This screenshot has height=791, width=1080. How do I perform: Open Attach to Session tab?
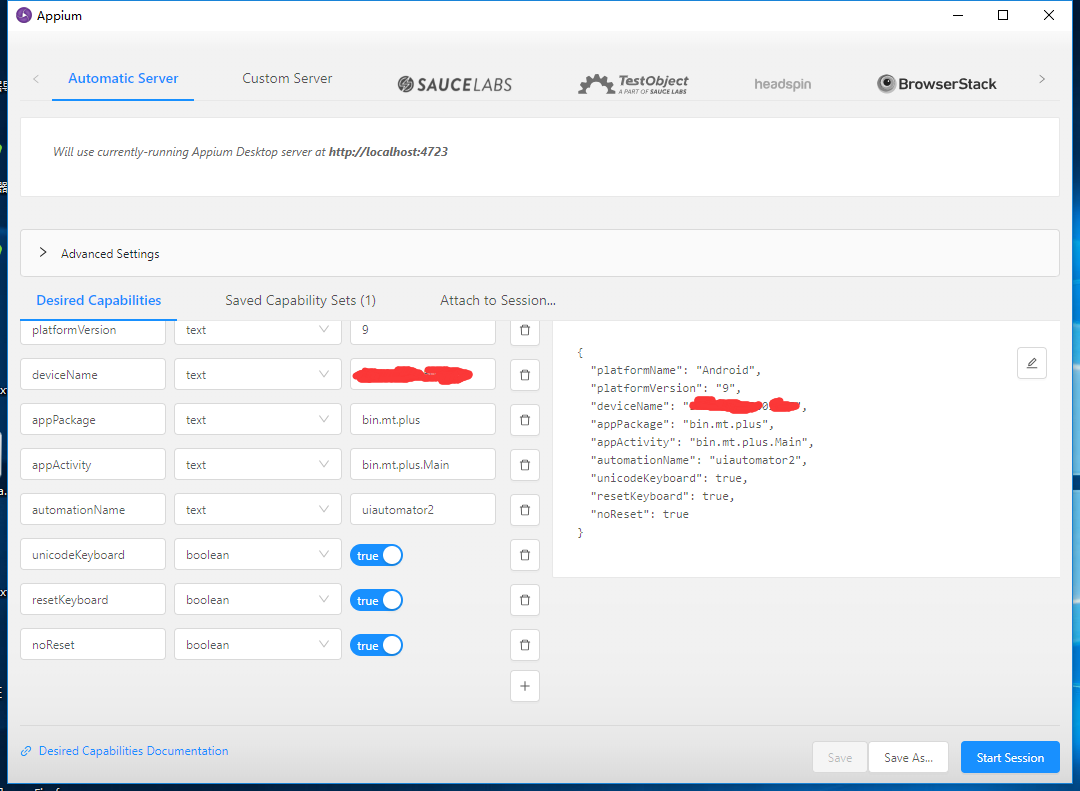(498, 300)
